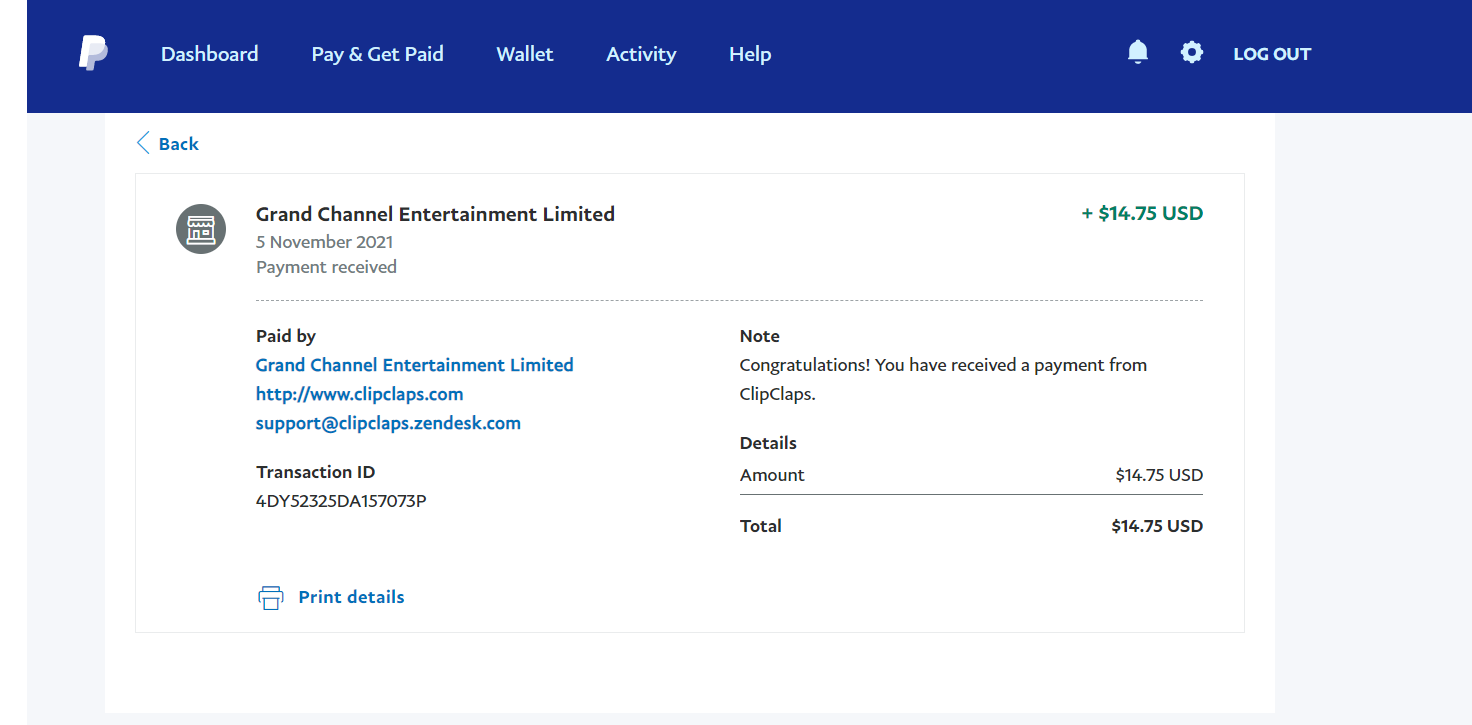Screen dimensions: 1472x725
Task: Open the settings gear icon
Action: tap(1192, 52)
